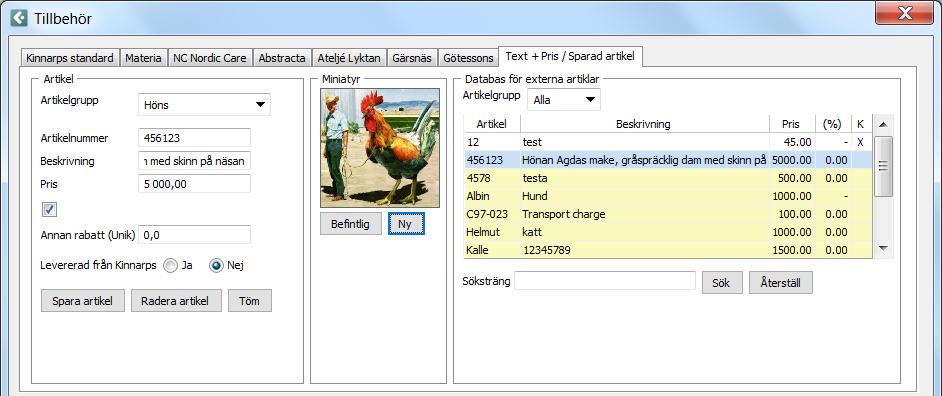The image size is (942, 396).
Task: Click the rooster miniature image
Action: 380,148
